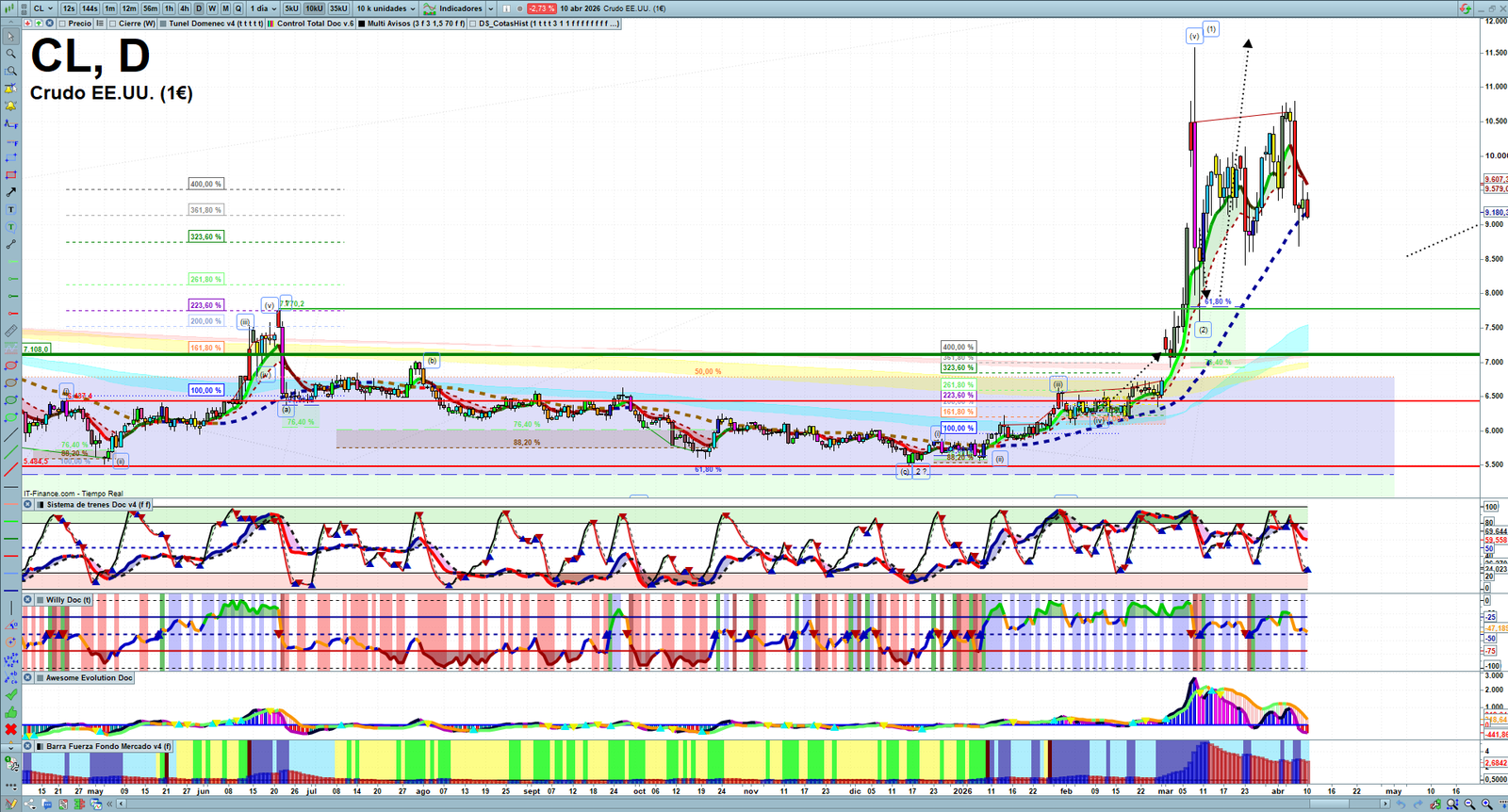1508x812 pixels.
Task: Expand the '10 k unidades' dropdown
Action: (386, 8)
